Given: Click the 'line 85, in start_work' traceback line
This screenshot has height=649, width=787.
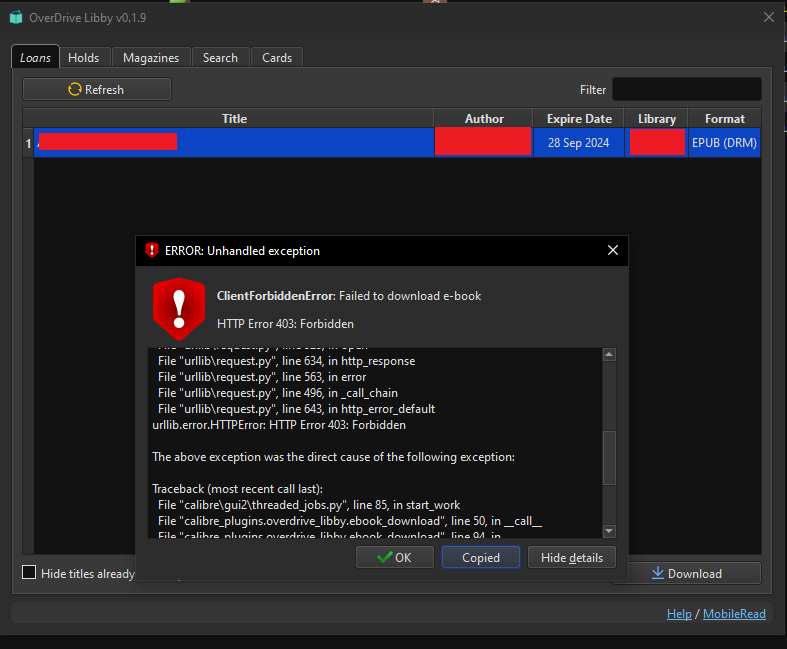Looking at the screenshot, I should [309, 505].
